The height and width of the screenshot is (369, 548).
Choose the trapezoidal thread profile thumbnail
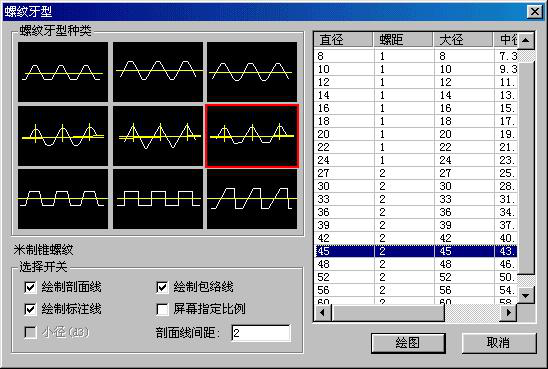(x=63, y=199)
